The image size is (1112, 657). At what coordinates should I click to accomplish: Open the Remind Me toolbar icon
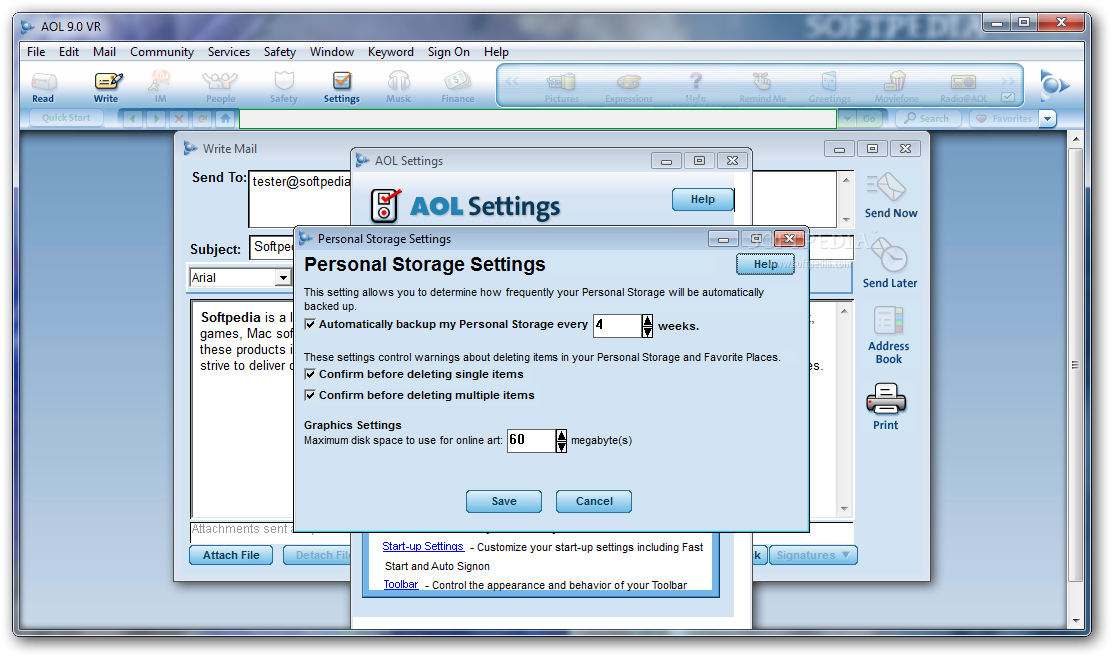762,88
